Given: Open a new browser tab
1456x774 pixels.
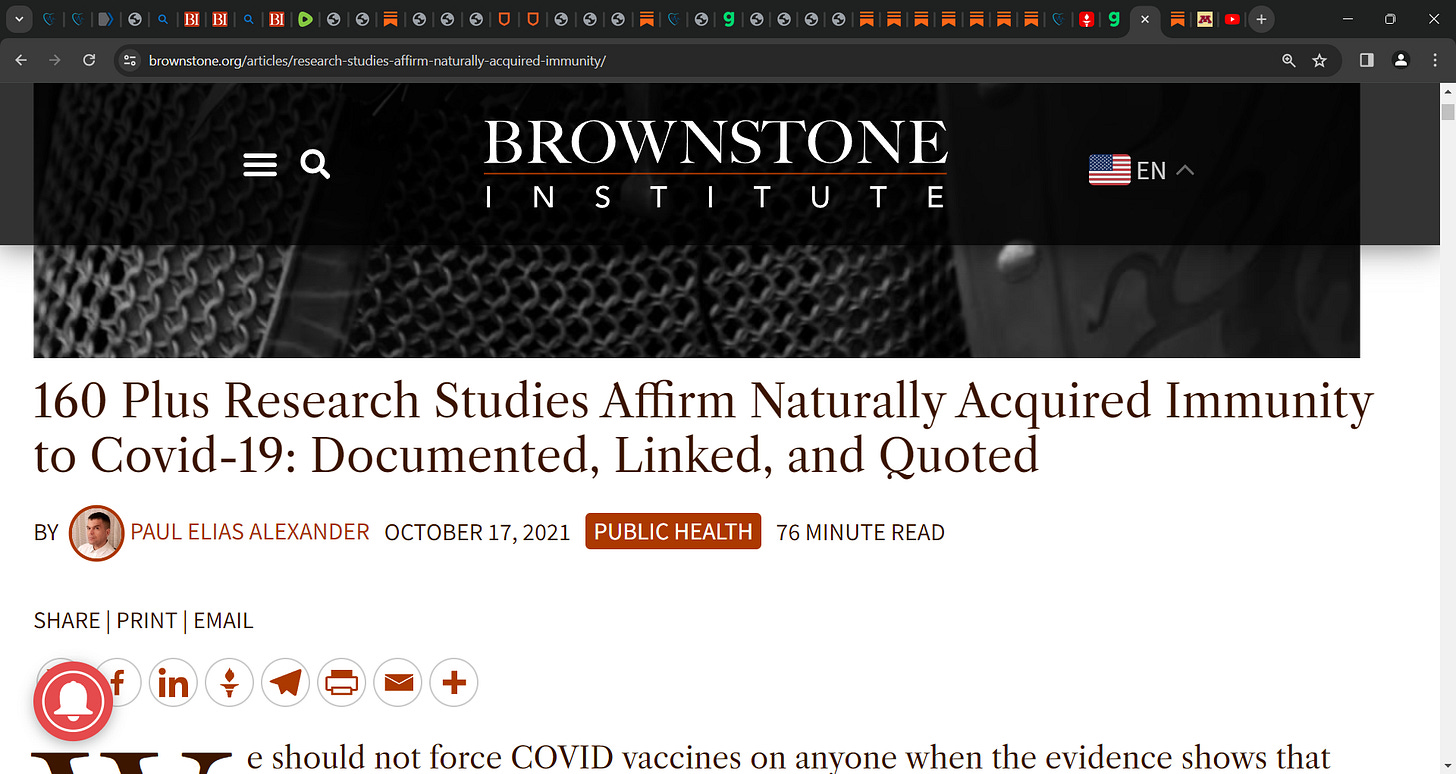Looking at the screenshot, I should (x=1262, y=19).
